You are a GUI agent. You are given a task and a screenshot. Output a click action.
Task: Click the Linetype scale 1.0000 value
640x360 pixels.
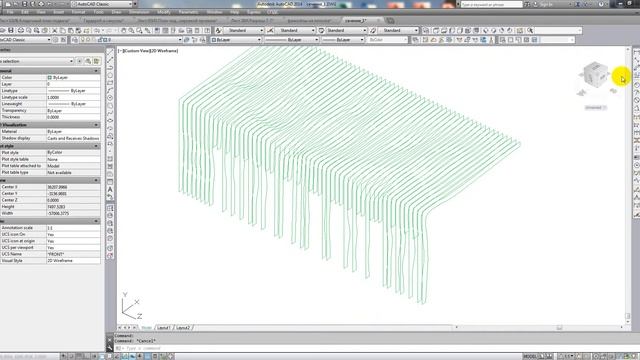pos(73,97)
